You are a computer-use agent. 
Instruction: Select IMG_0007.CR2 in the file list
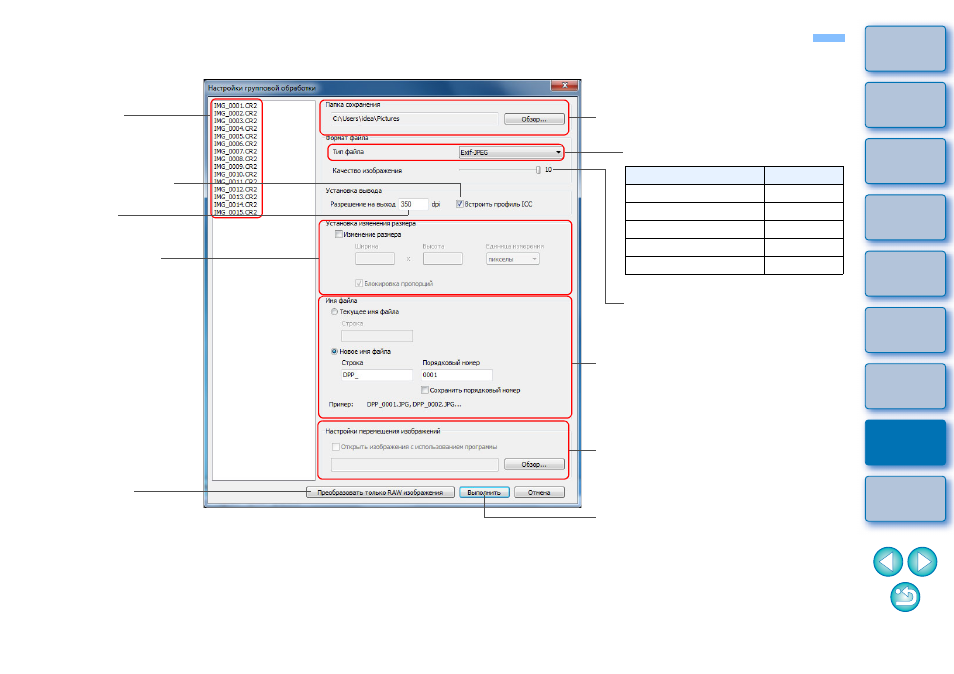pos(235,151)
